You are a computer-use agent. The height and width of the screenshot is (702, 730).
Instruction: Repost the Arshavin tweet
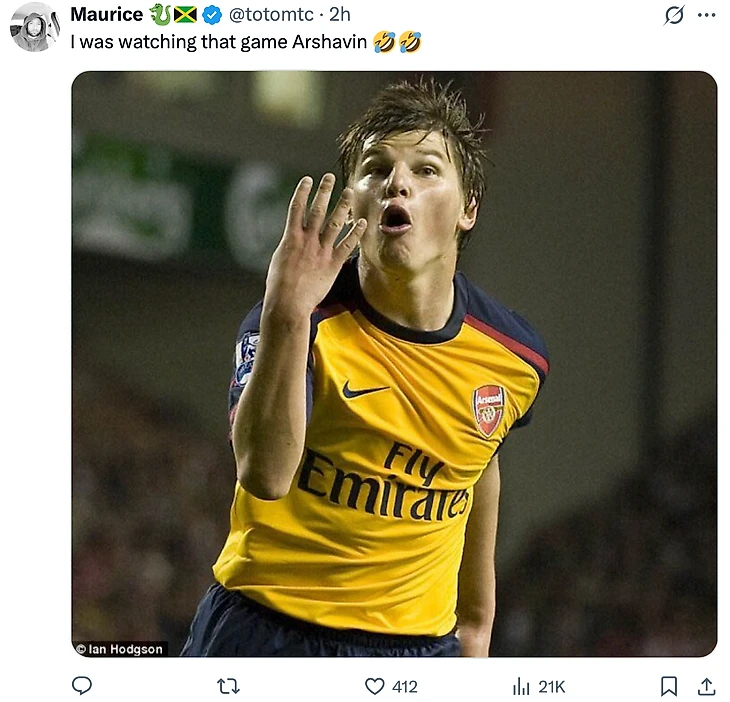click(x=228, y=686)
